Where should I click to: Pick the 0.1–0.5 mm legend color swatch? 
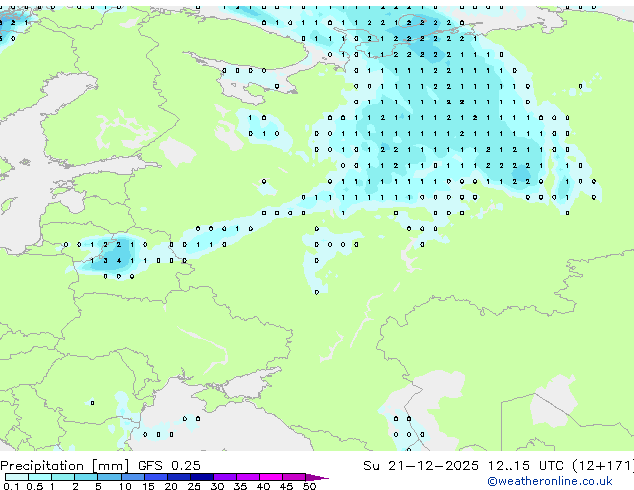(x=17, y=477)
